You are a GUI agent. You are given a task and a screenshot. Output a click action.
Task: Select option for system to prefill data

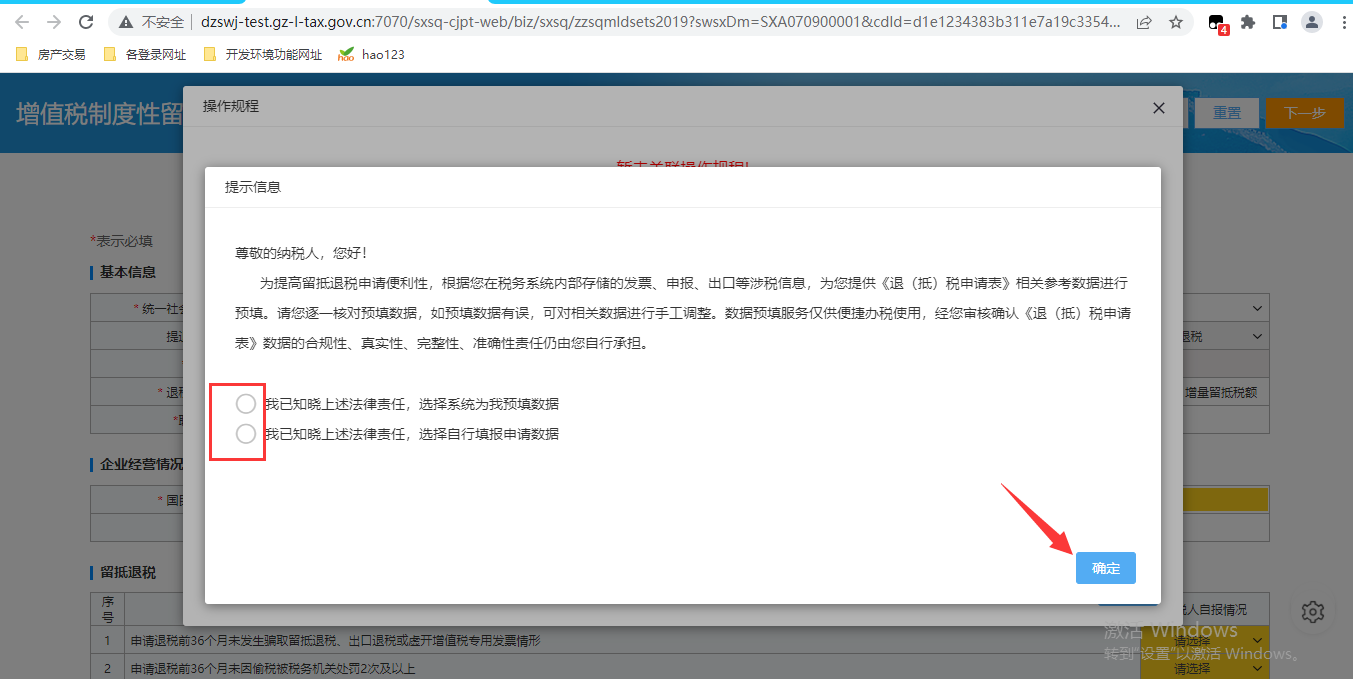[x=246, y=404]
